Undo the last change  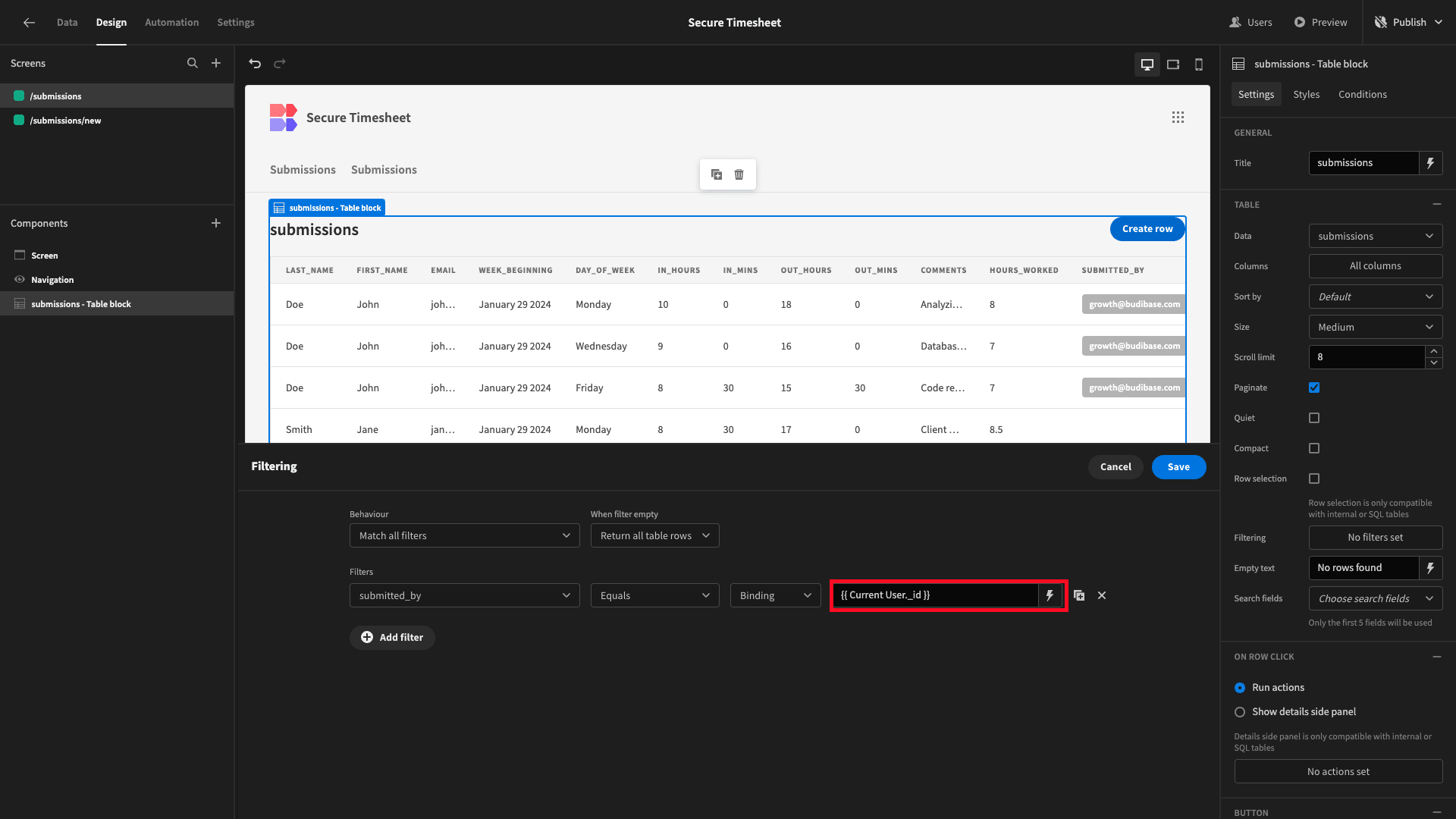click(x=255, y=64)
